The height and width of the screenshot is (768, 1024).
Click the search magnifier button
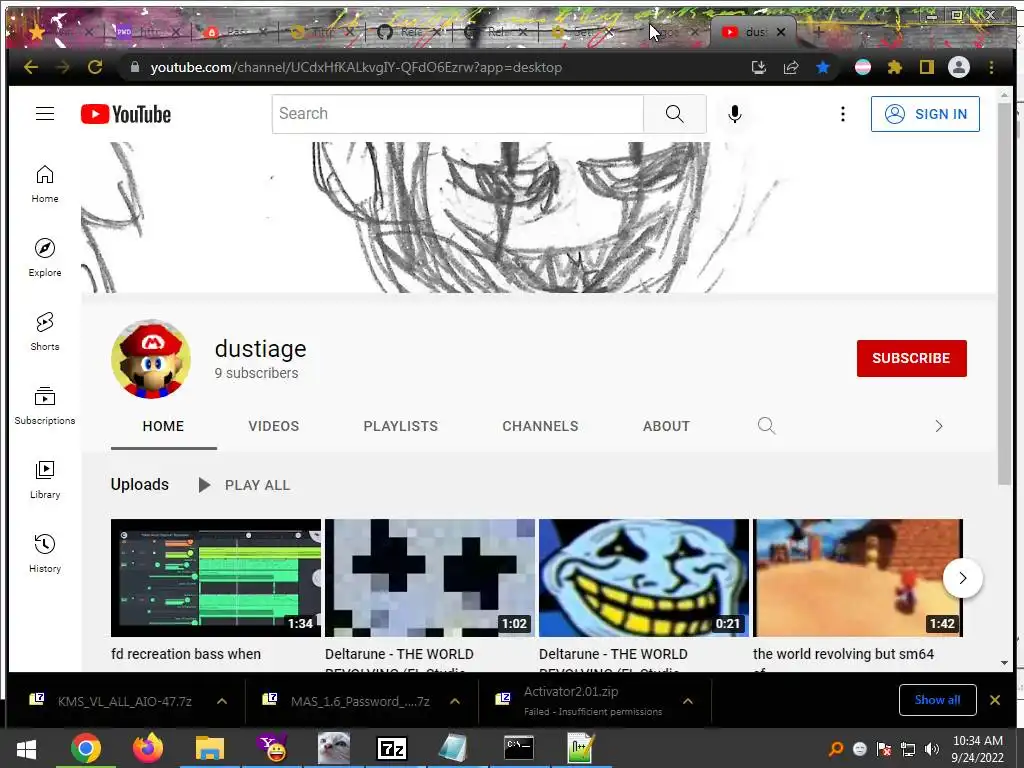pos(675,114)
